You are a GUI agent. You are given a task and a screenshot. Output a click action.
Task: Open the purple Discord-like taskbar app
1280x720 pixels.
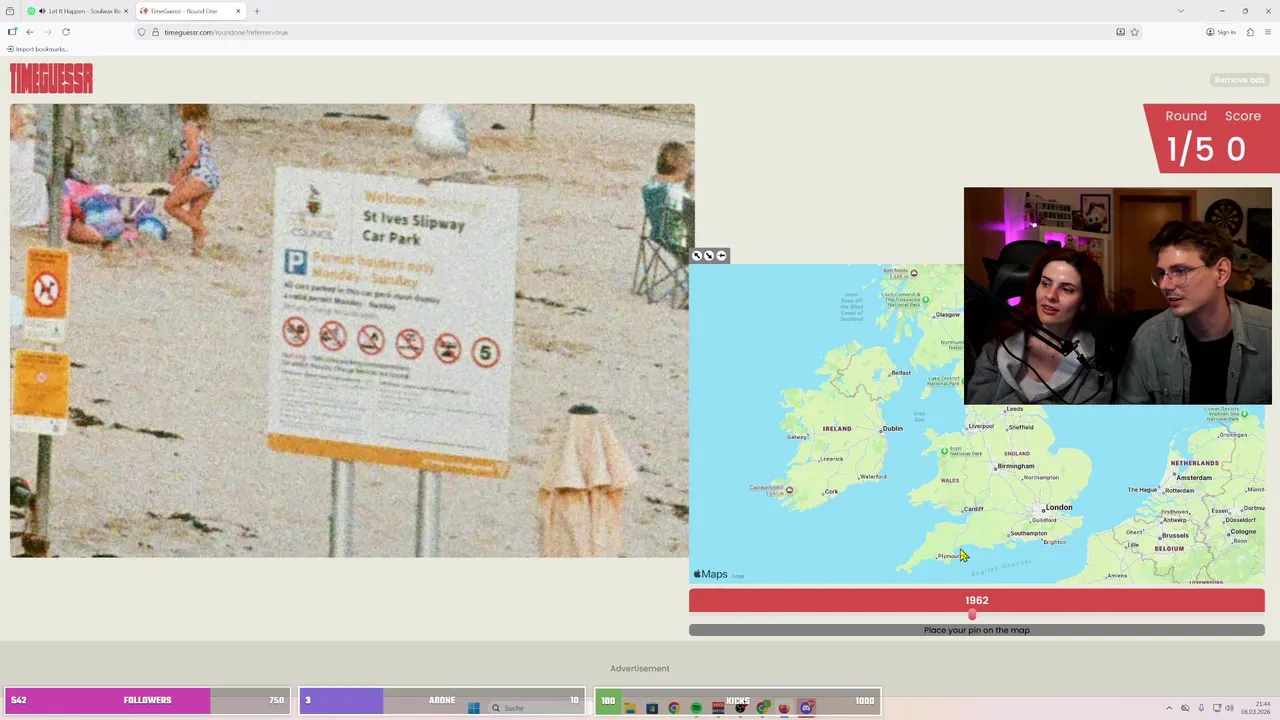coord(806,708)
